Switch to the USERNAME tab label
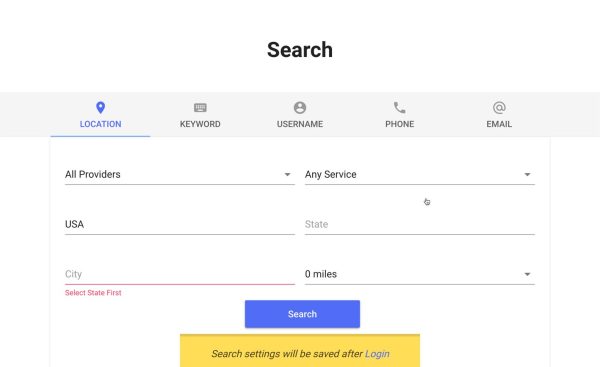600x367 pixels. click(300, 124)
